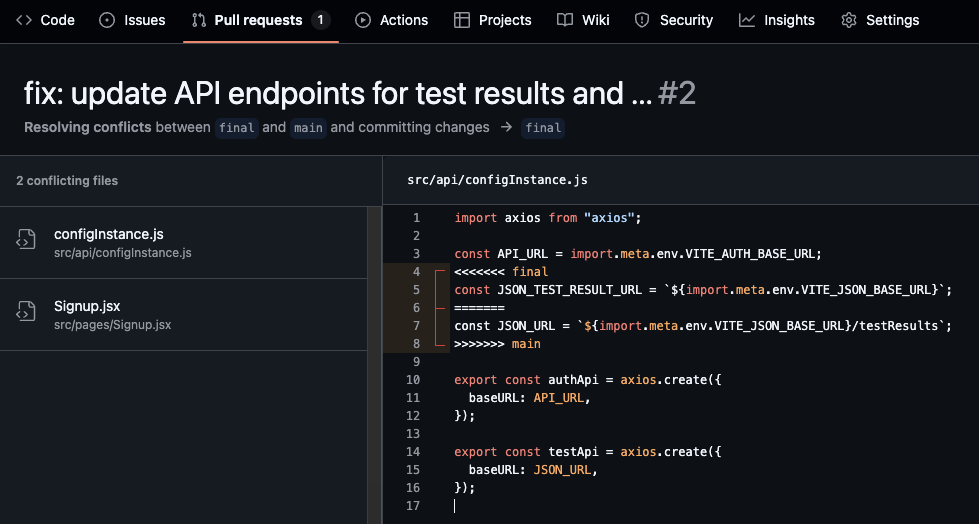Click the Projects table icon
Screen dimensions: 979x524
(x=462, y=20)
